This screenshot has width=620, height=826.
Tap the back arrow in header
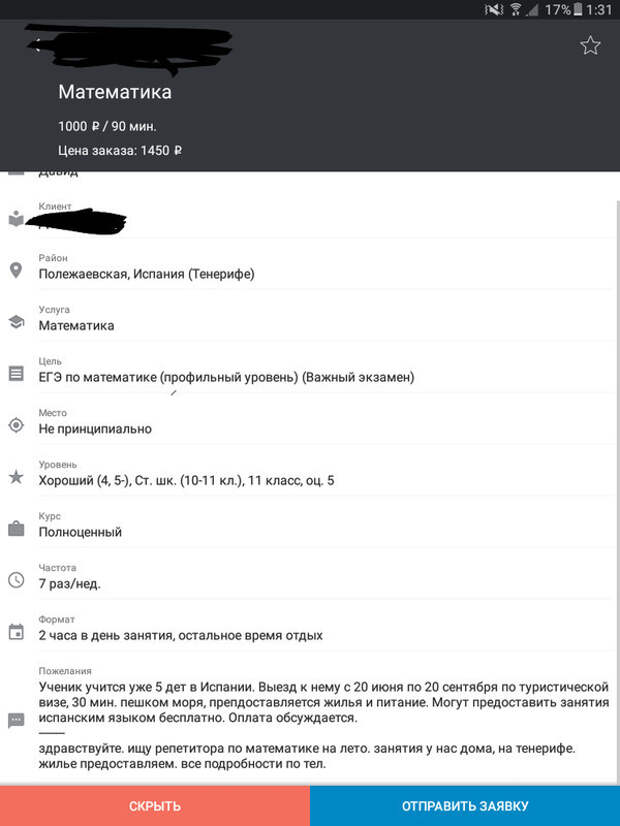pos(37,44)
